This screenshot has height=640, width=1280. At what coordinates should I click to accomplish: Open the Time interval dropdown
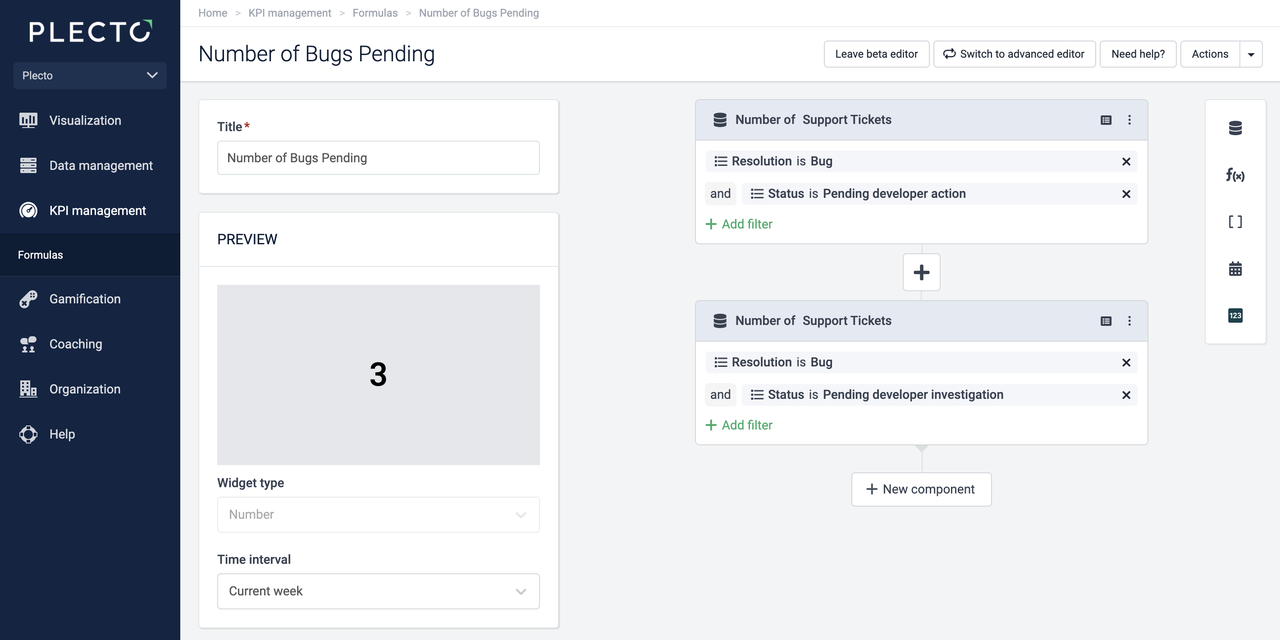pyautogui.click(x=378, y=591)
